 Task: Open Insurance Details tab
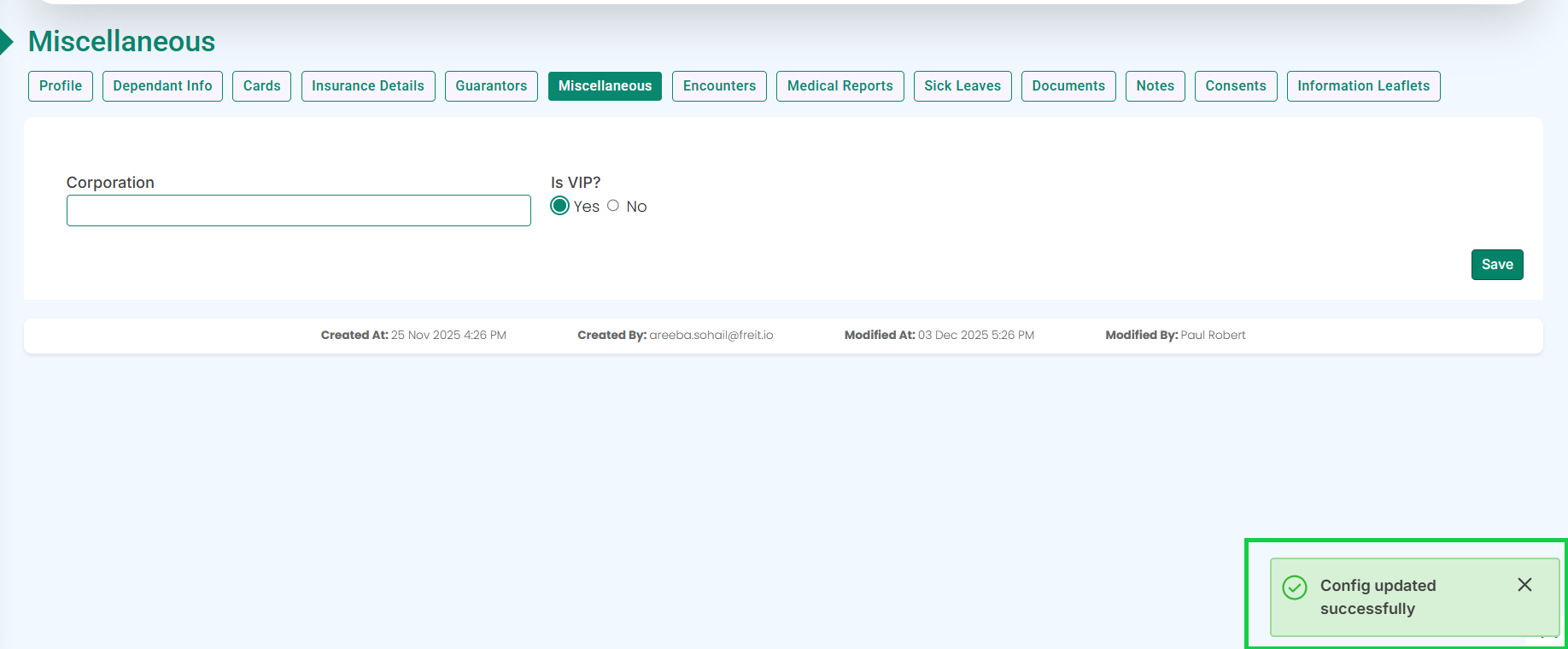(368, 86)
